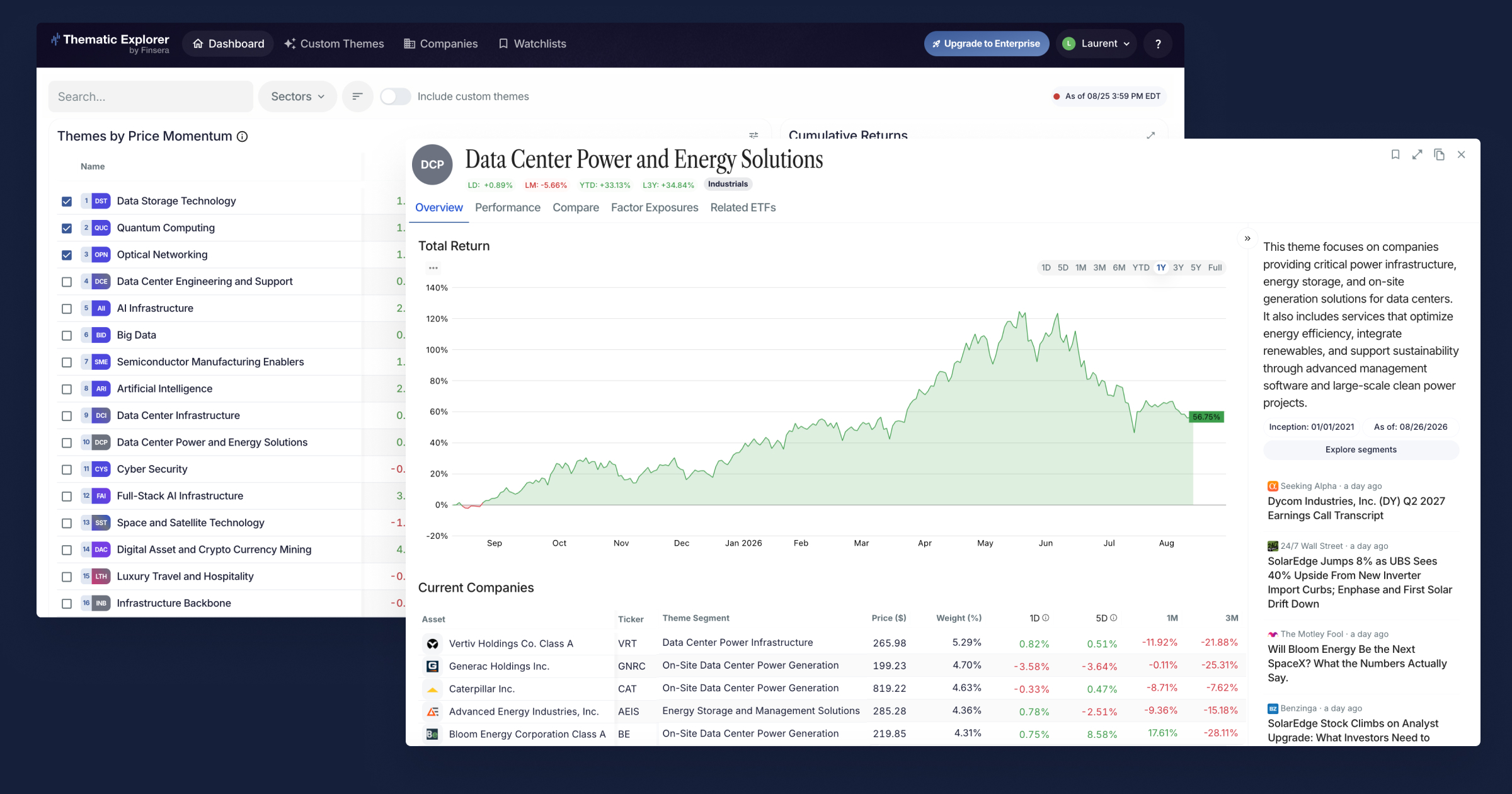1512x794 pixels.
Task: Click the Dashboard navigation button
Action: tap(228, 43)
